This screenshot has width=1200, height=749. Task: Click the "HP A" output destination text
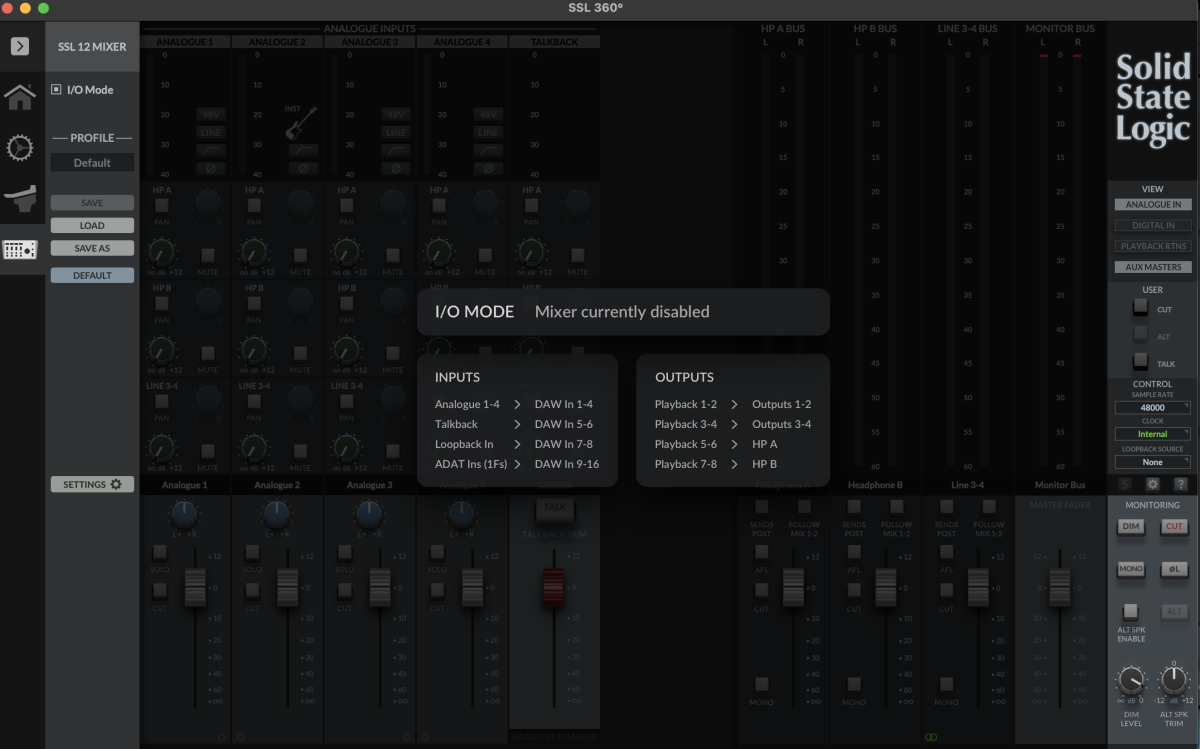(x=765, y=444)
